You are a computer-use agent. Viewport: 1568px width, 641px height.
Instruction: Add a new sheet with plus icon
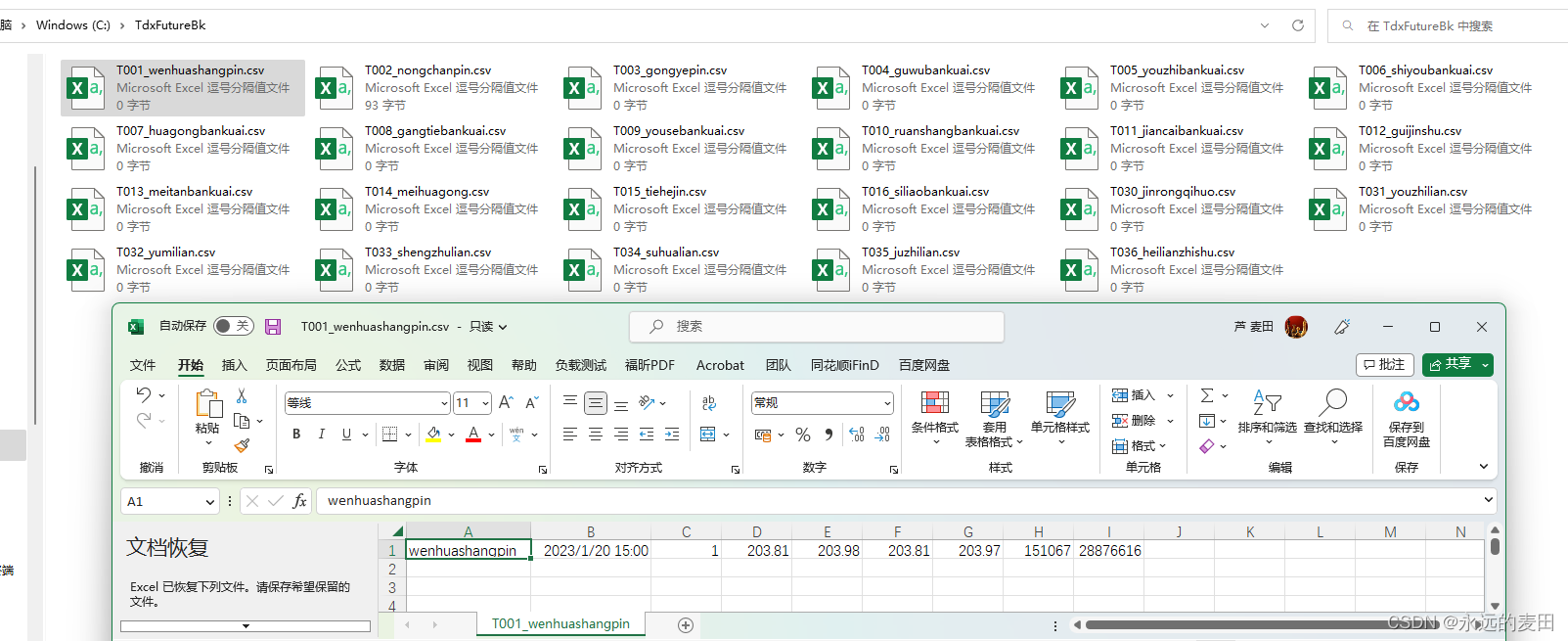[686, 625]
